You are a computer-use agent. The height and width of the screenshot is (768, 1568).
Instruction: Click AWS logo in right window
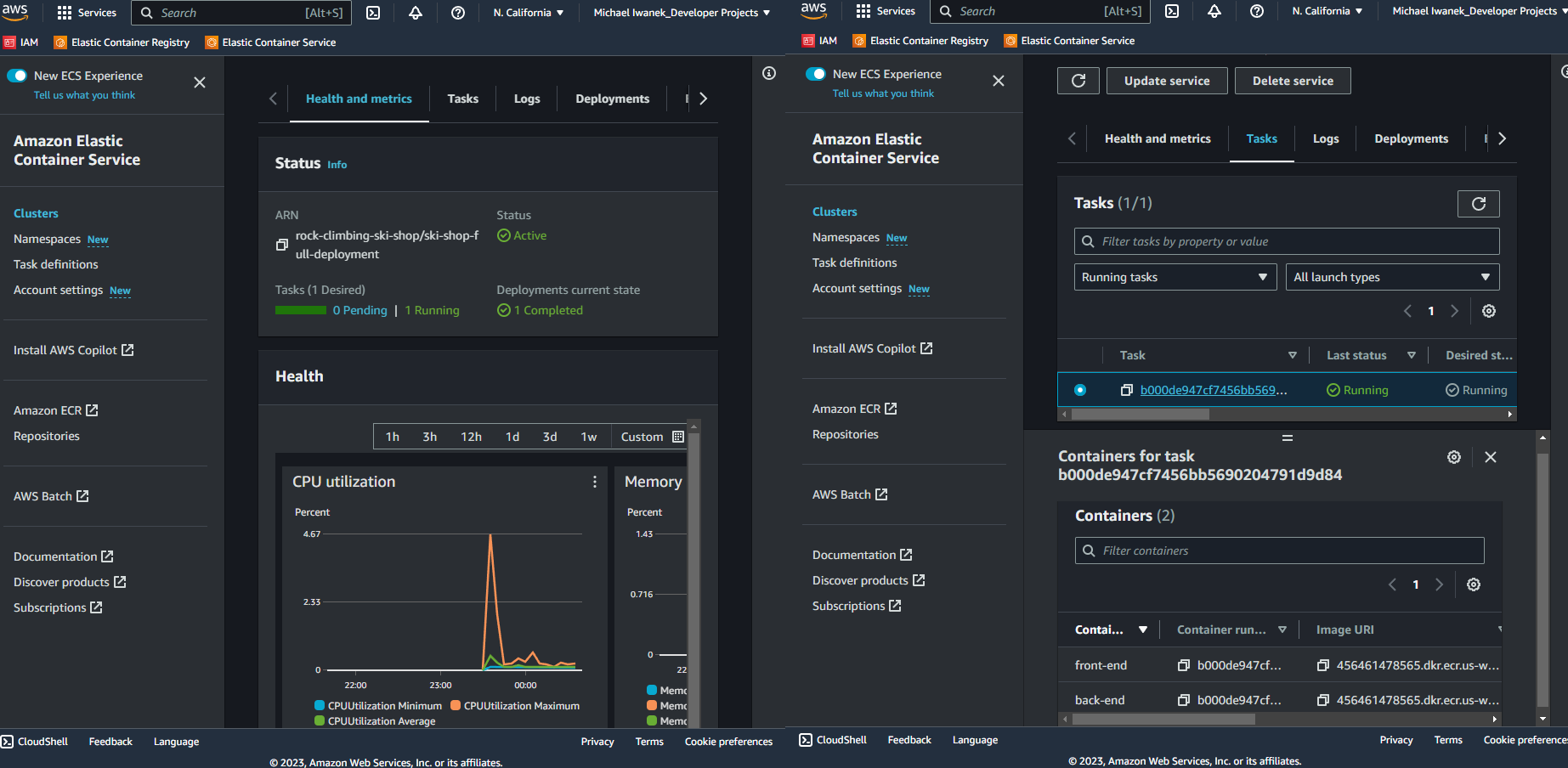[814, 10]
